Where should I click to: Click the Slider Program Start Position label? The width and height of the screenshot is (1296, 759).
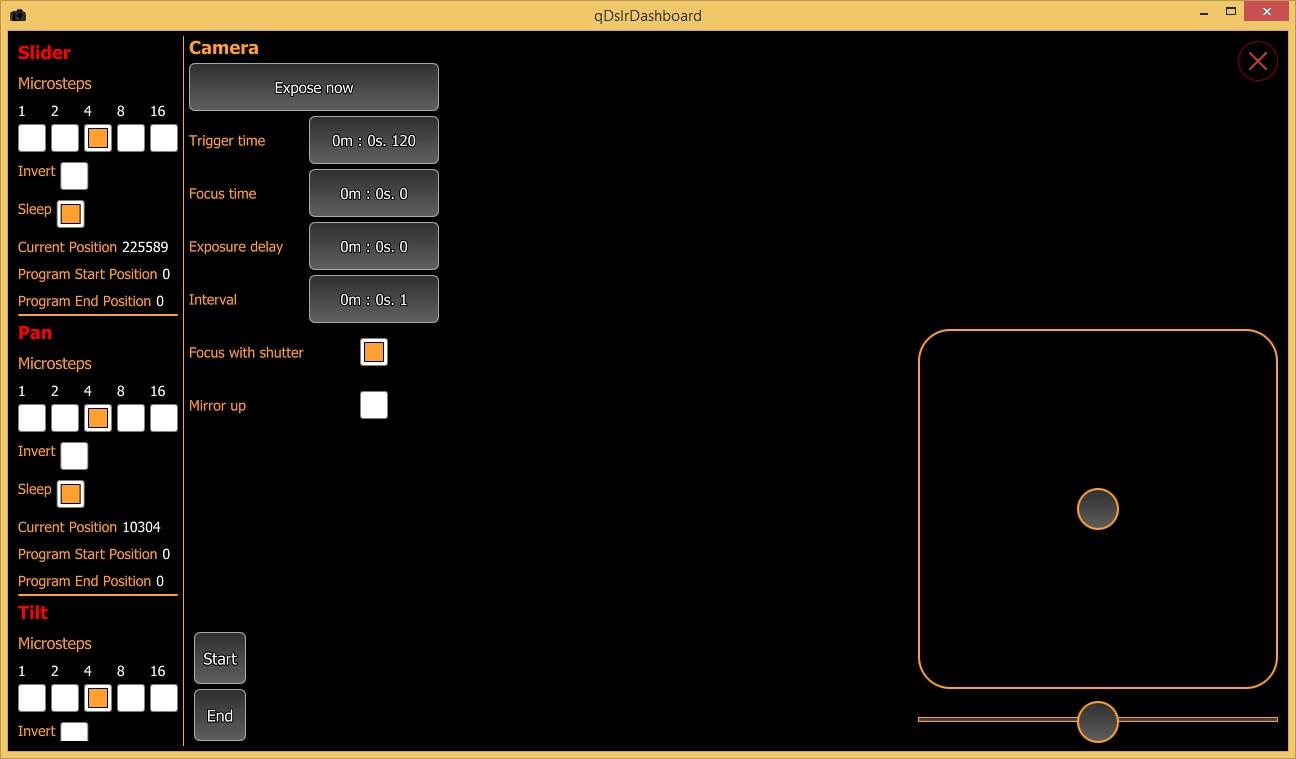point(87,274)
